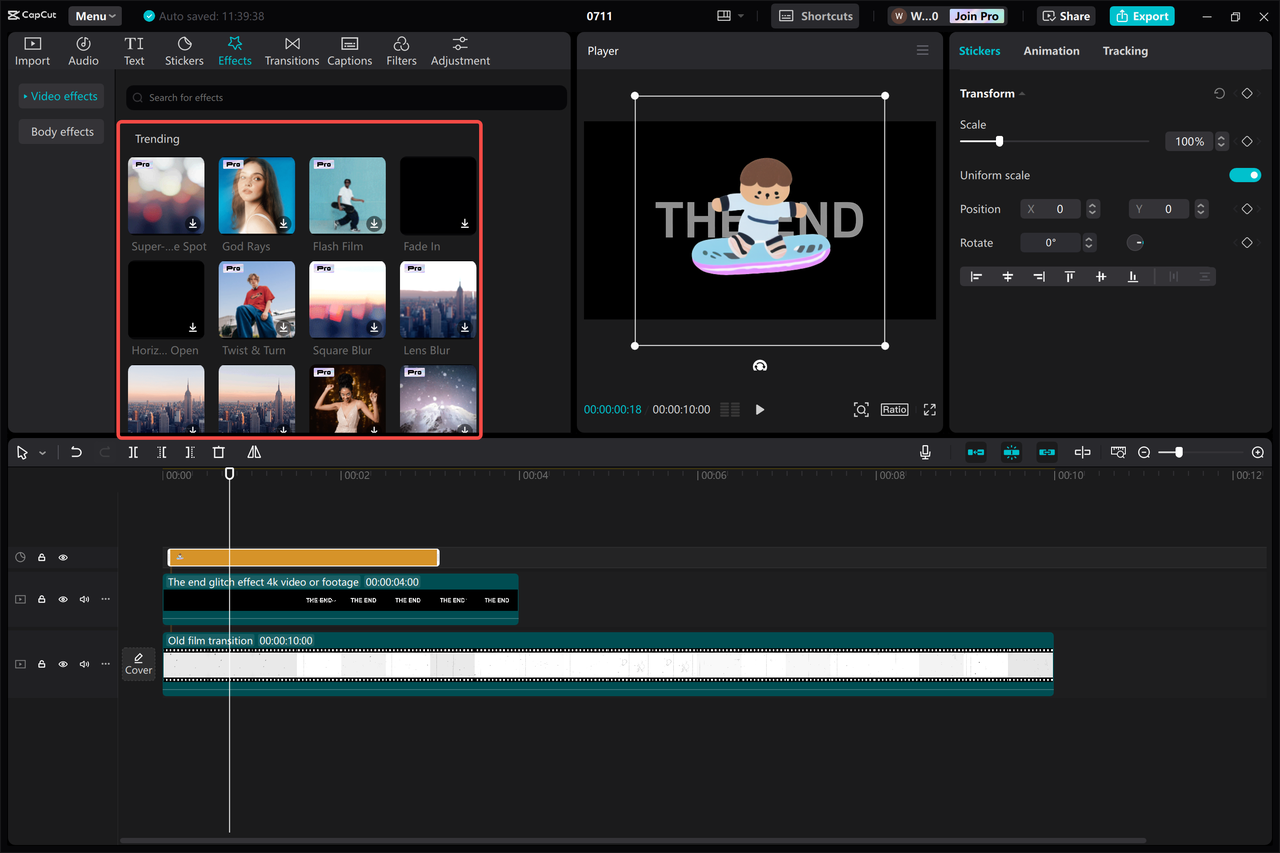Click Join Pro button
This screenshot has height=853, width=1280.
point(977,16)
